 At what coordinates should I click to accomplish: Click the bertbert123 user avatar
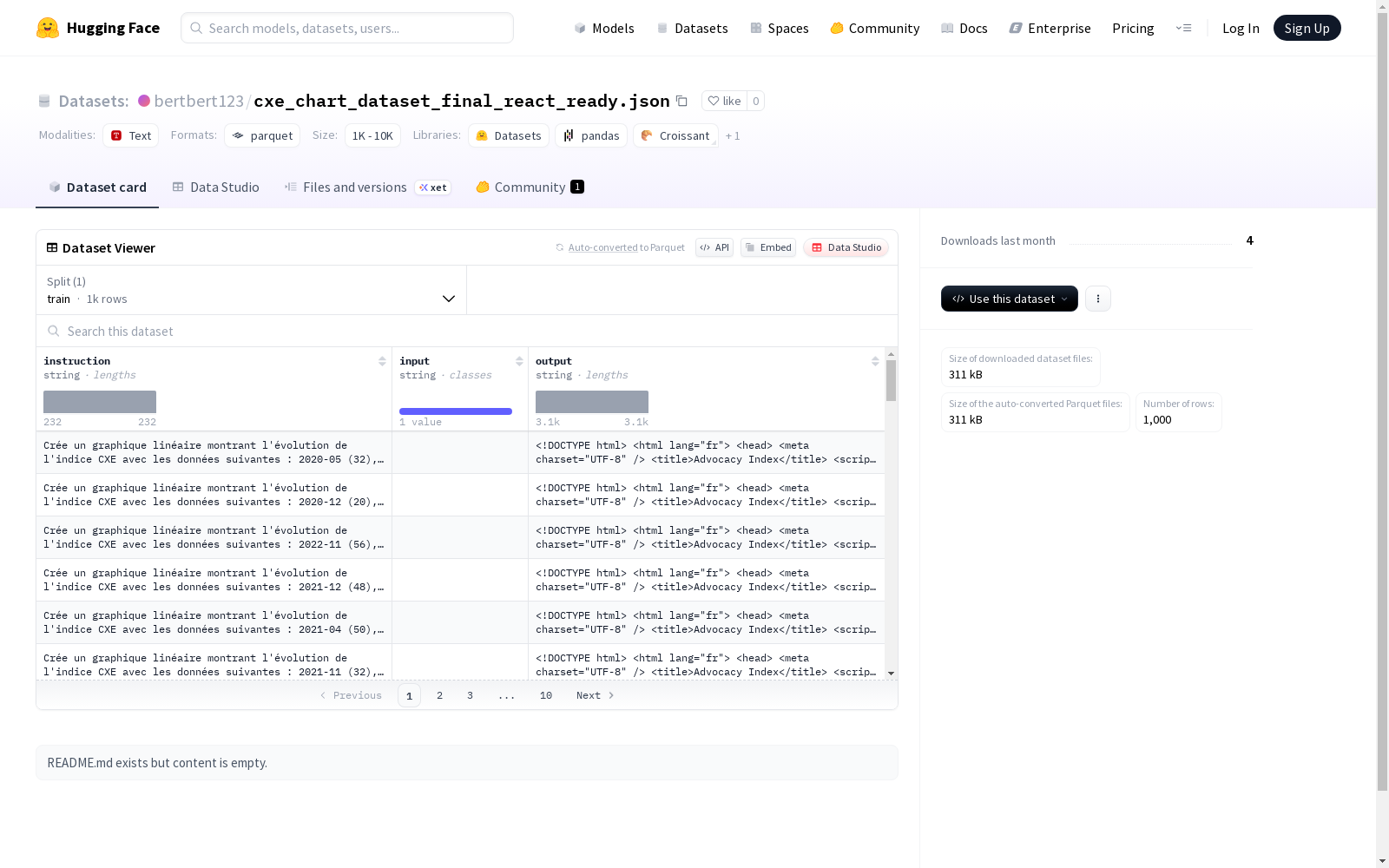[x=144, y=101]
